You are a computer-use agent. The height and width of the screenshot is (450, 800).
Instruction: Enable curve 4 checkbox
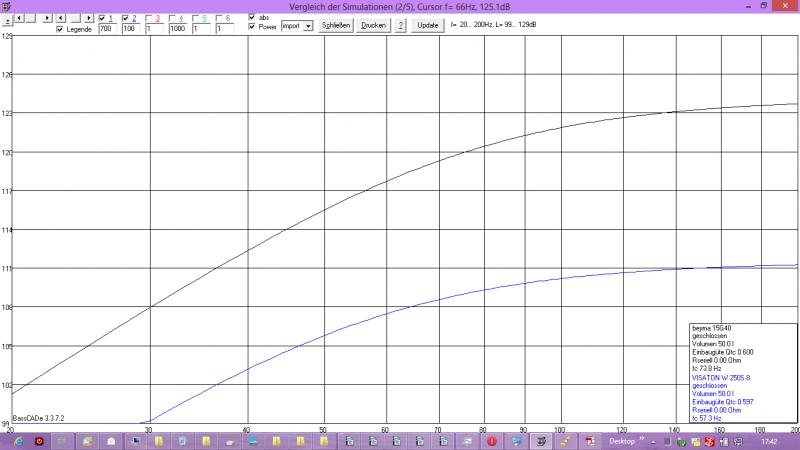point(172,18)
